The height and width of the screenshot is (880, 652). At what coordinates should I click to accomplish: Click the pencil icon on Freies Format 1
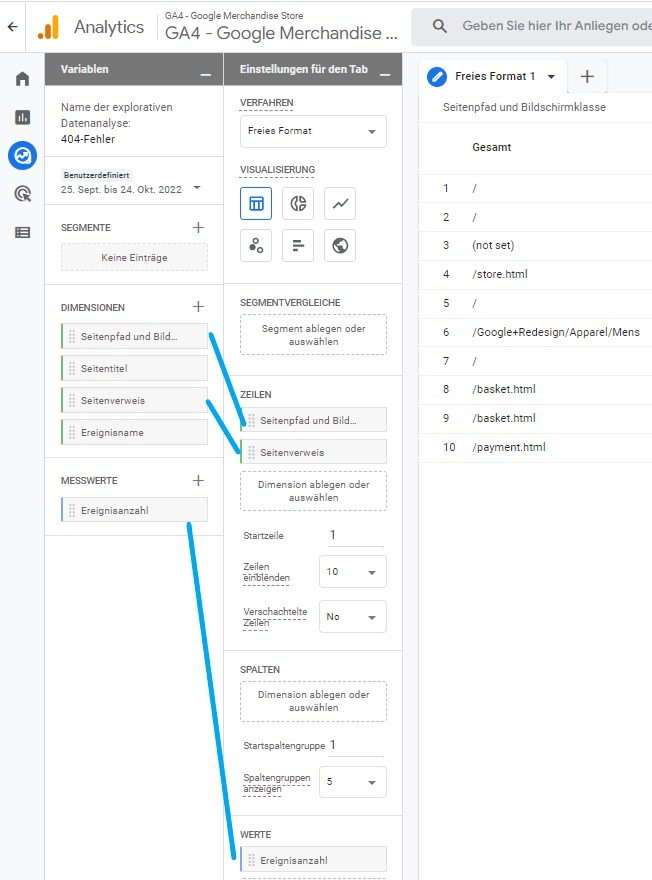[x=437, y=76]
